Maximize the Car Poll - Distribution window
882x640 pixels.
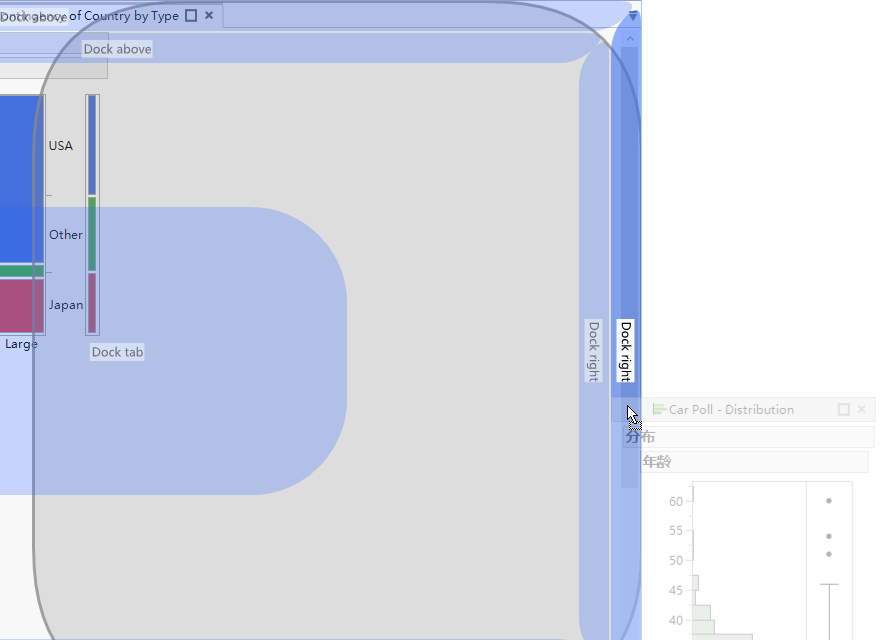[x=843, y=409]
